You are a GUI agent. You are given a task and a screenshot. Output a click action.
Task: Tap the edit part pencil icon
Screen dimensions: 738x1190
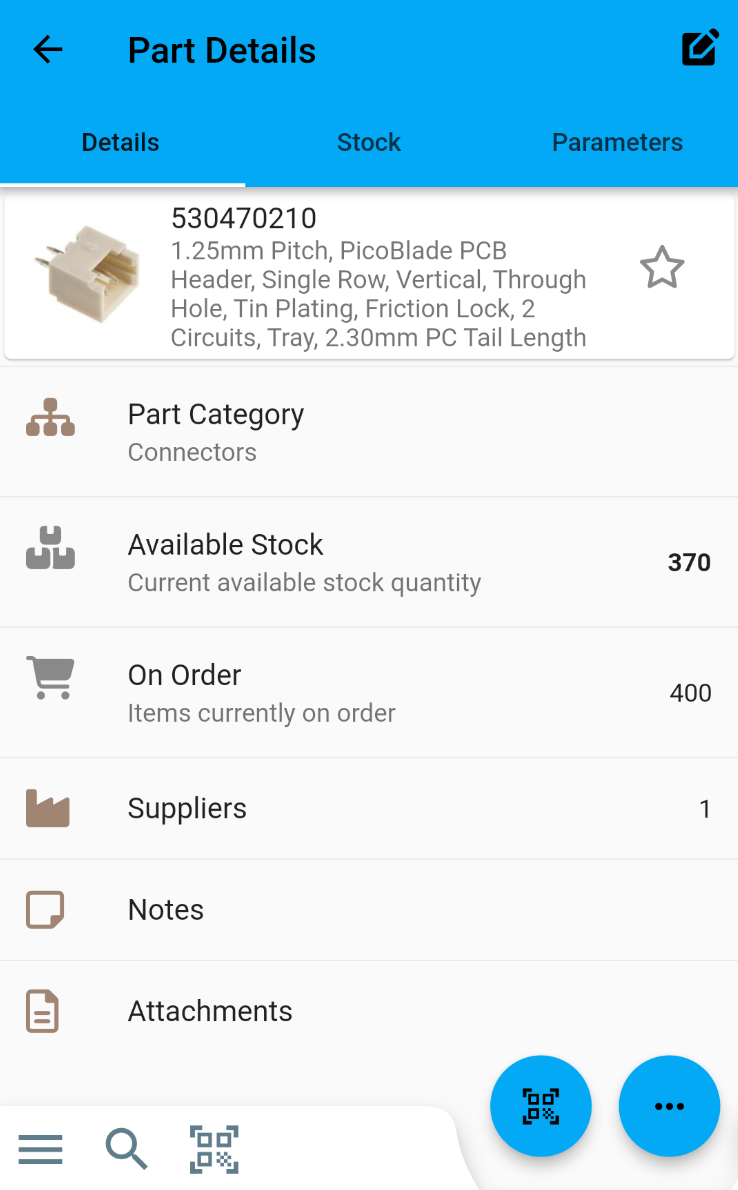[700, 49]
